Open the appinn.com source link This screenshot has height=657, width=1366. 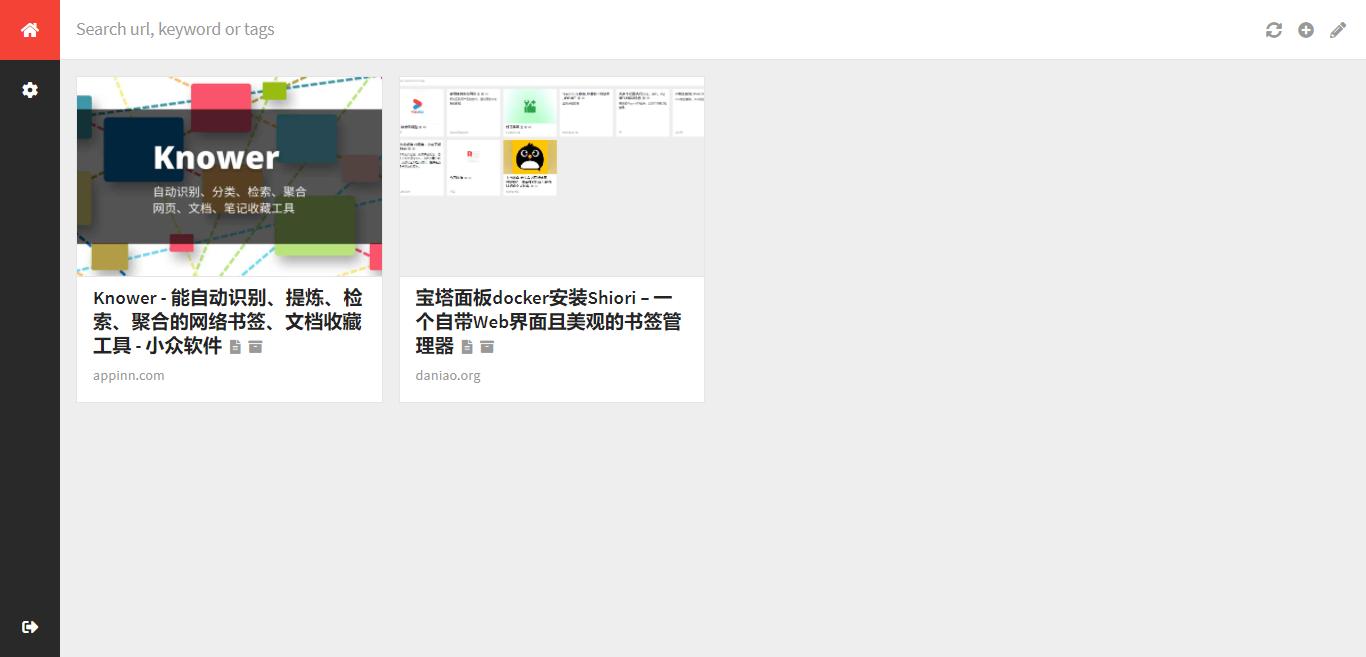128,375
